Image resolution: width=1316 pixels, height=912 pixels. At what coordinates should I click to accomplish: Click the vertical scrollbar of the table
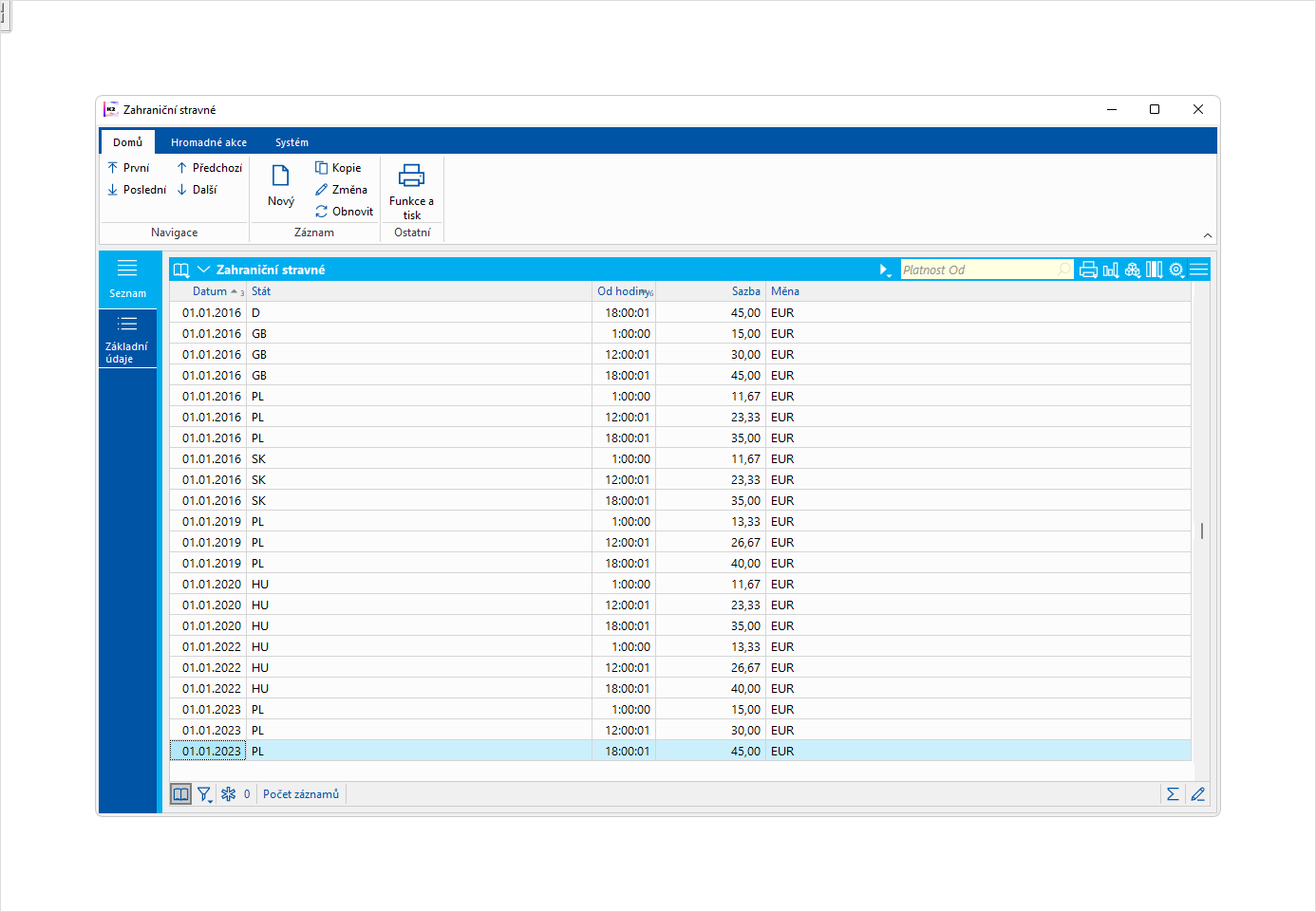[x=1201, y=531]
